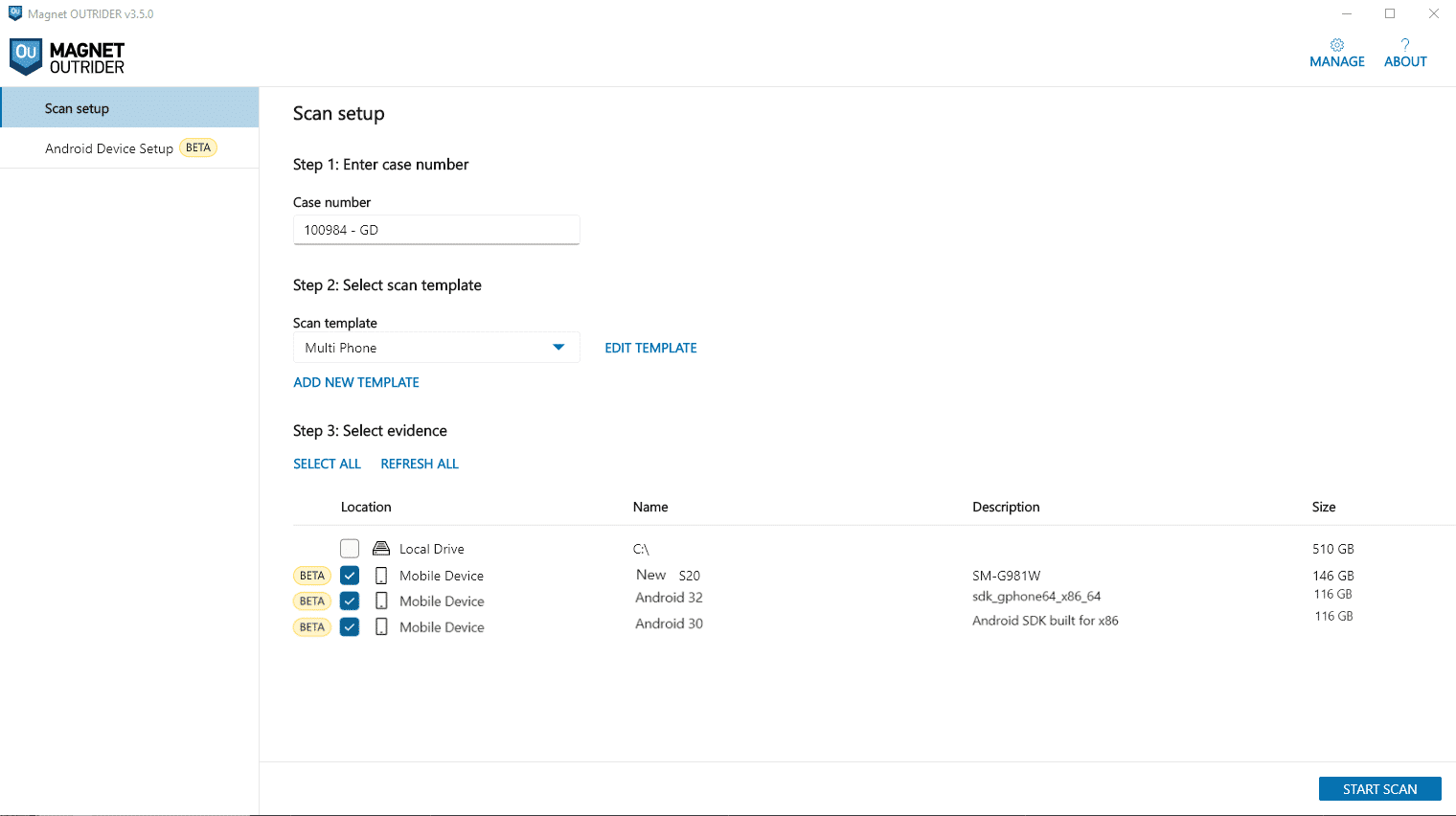
Task: Minimize the Magnet OUTRIDER window
Action: (x=1347, y=13)
